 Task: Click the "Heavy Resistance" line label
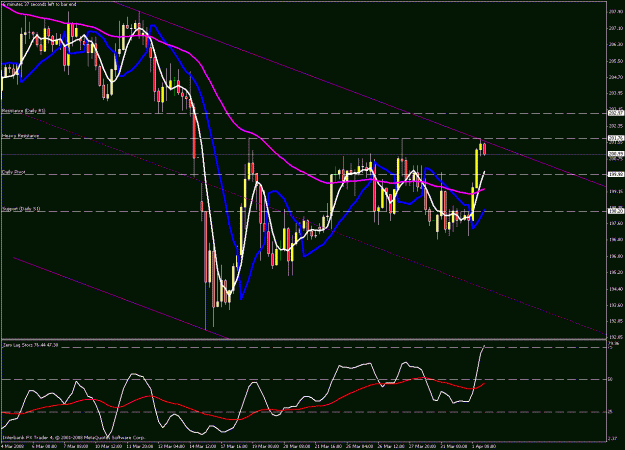[x=20, y=136]
